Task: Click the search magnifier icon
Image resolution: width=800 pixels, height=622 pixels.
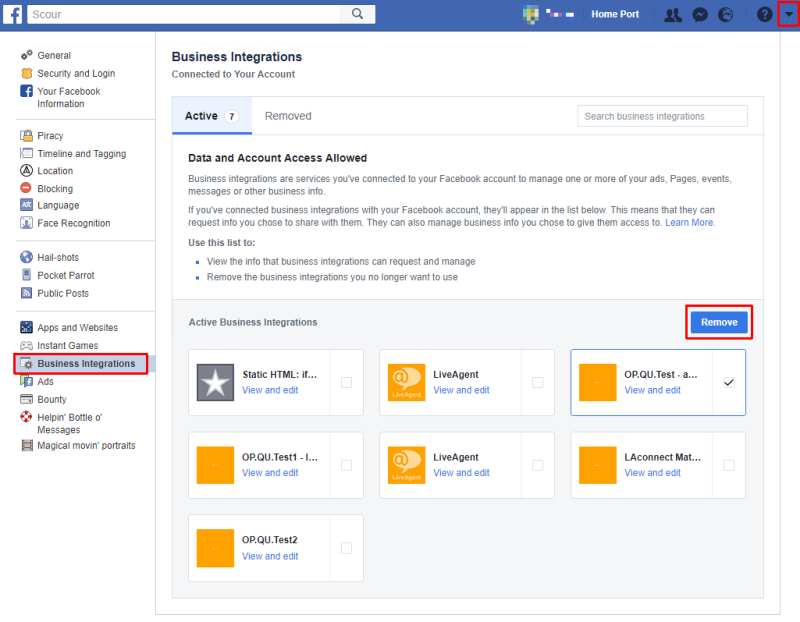Action: click(x=356, y=14)
